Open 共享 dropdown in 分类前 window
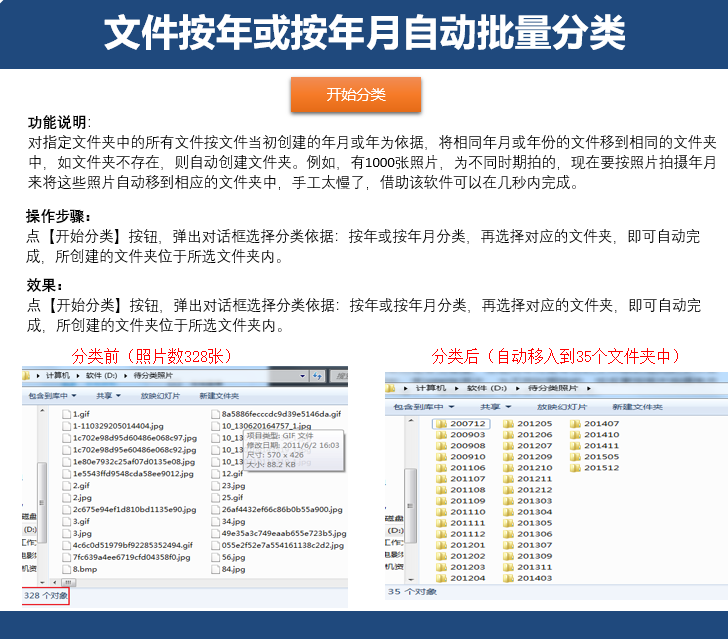The width and height of the screenshot is (728, 639). point(108,396)
